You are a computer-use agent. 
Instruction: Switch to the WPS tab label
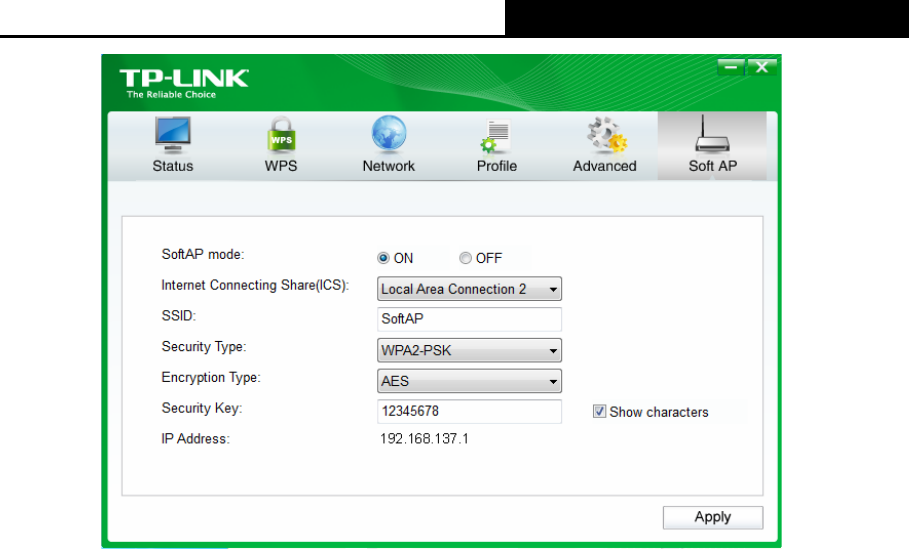281,166
